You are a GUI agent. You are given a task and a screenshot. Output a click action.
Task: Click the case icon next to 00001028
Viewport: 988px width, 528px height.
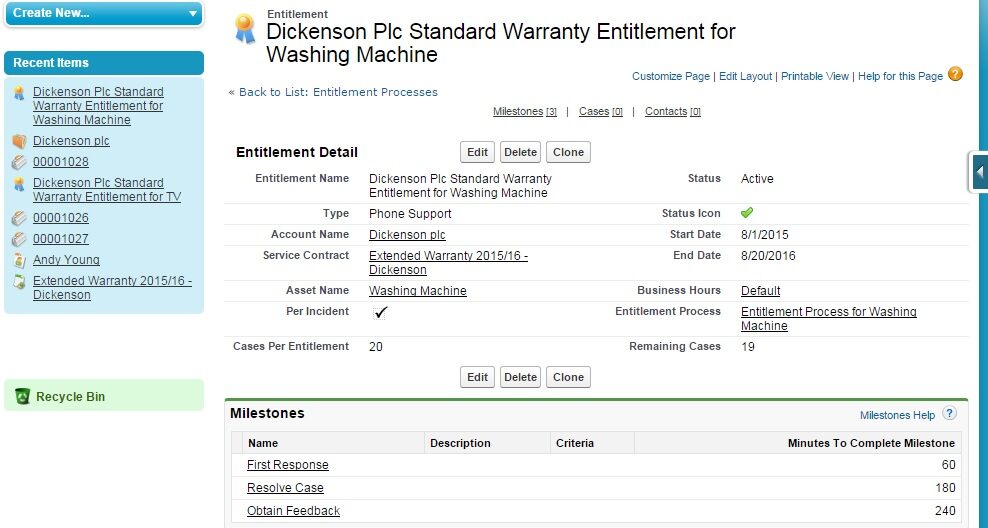(x=19, y=162)
